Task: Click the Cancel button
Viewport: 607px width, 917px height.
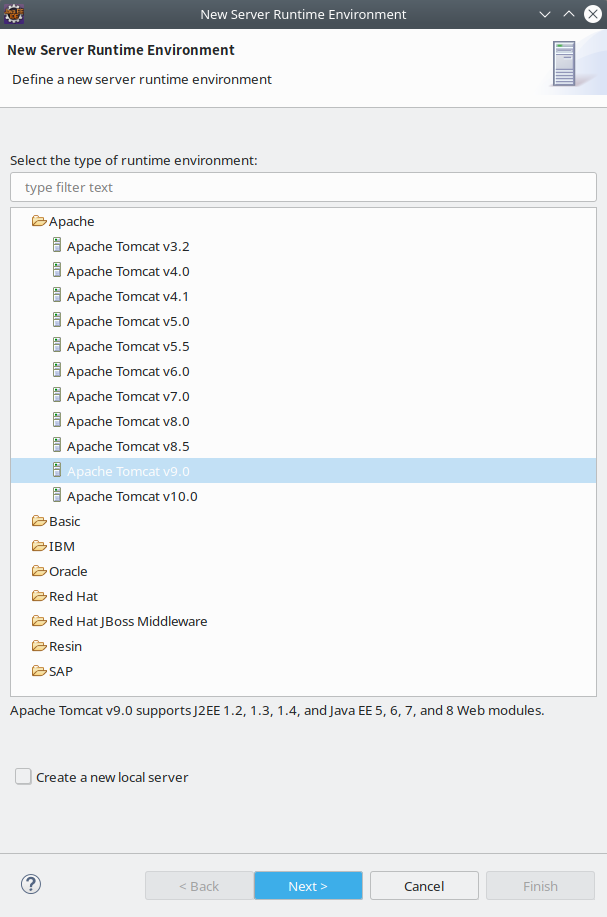Action: (424, 886)
